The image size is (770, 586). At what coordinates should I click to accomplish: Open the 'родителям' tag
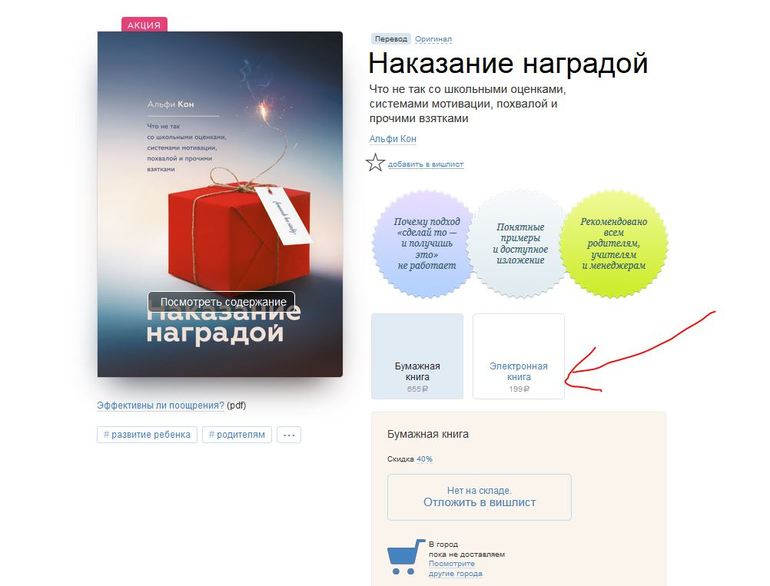coord(237,435)
